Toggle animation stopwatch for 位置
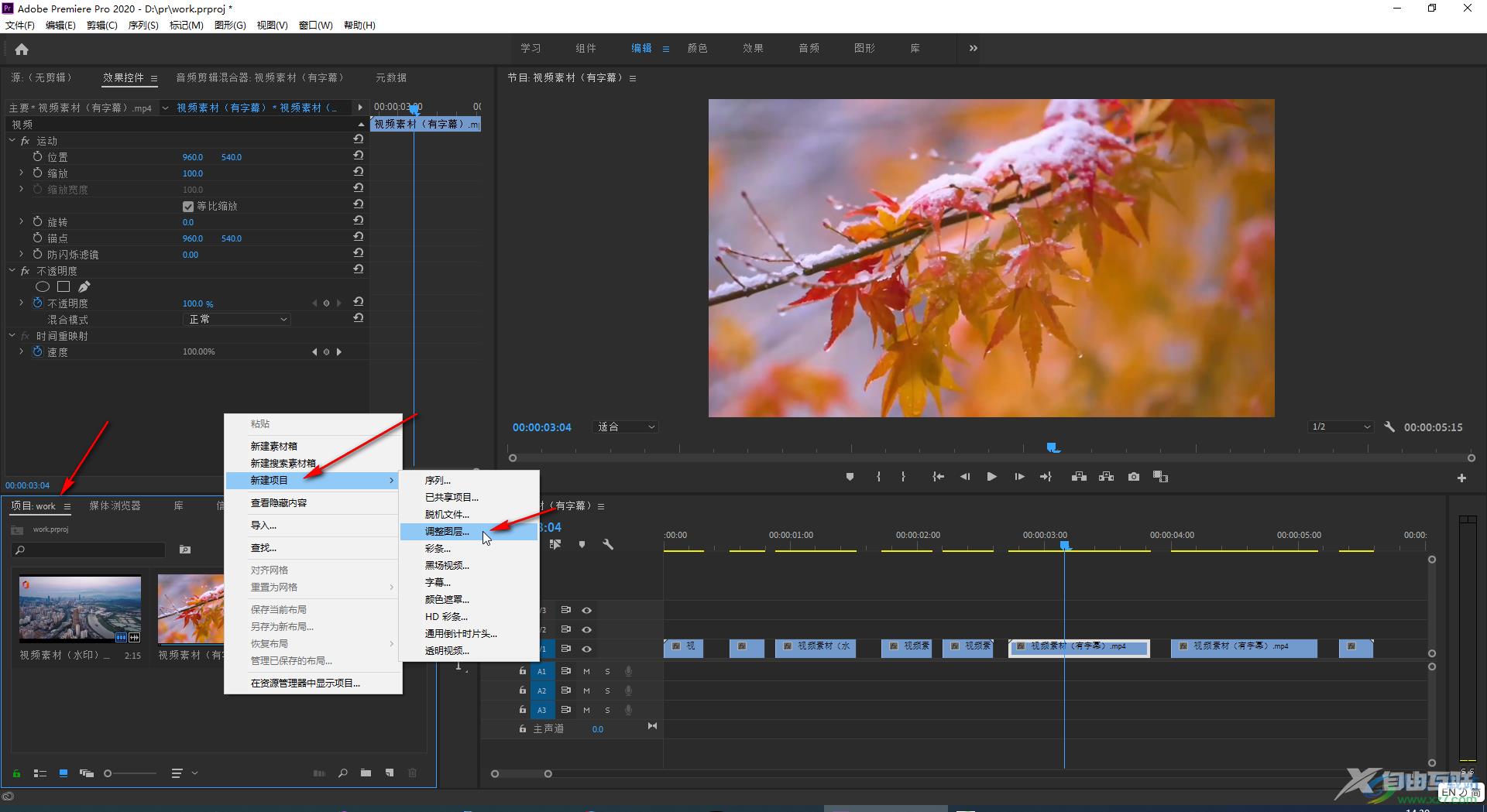Viewport: 1487px width, 812px height. pos(37,156)
